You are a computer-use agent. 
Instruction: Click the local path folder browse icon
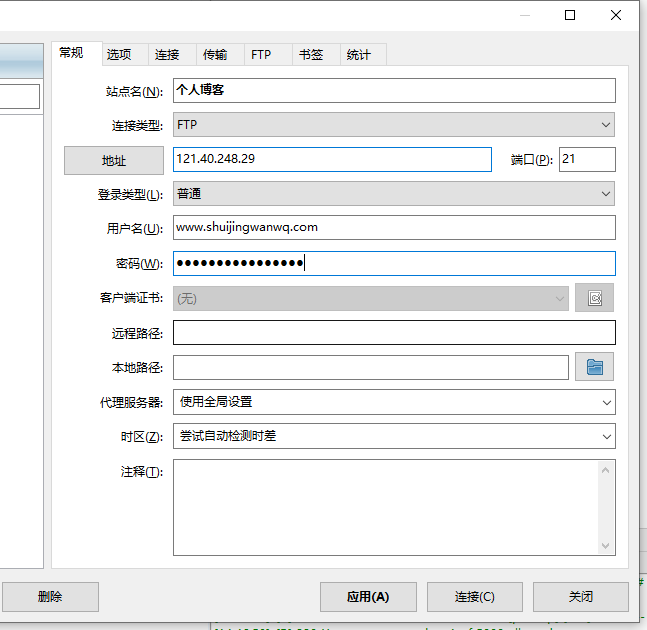point(595,367)
